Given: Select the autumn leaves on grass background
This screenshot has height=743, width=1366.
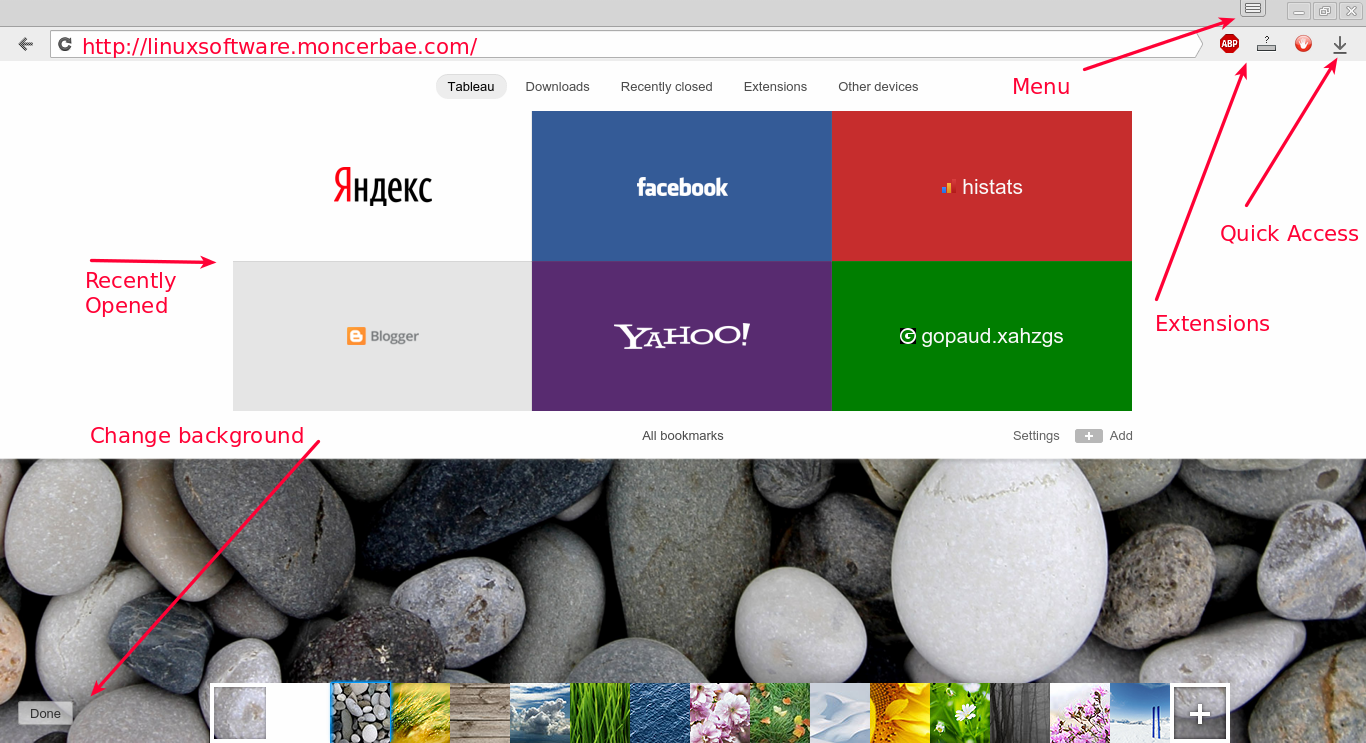Looking at the screenshot, I should click(780, 713).
